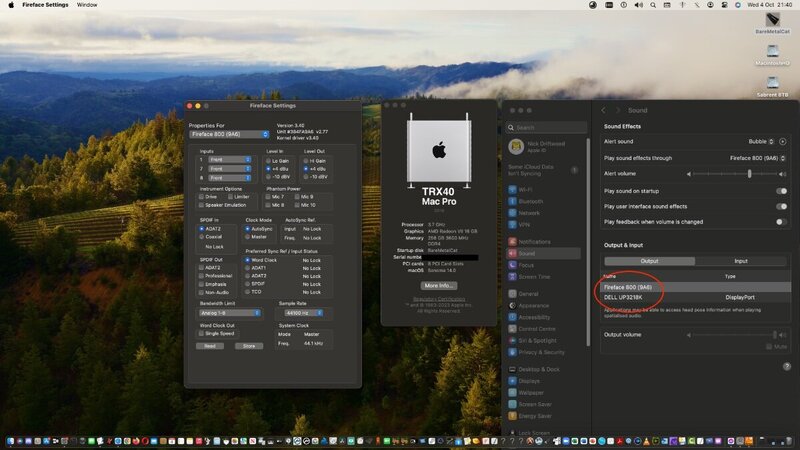Screen dimensions: 800x450
Task: Enable Single Speed word clock out
Action: point(202,333)
